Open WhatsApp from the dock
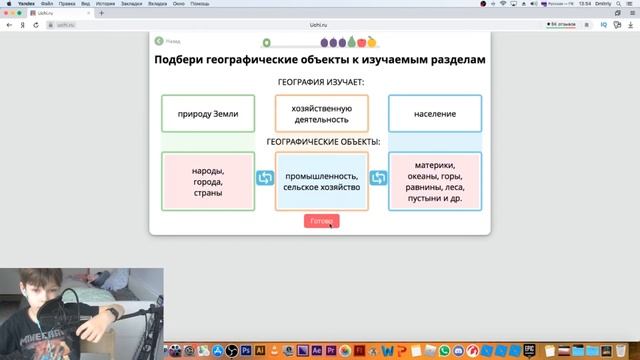Image resolution: width=640 pixels, height=360 pixels. click(444, 351)
